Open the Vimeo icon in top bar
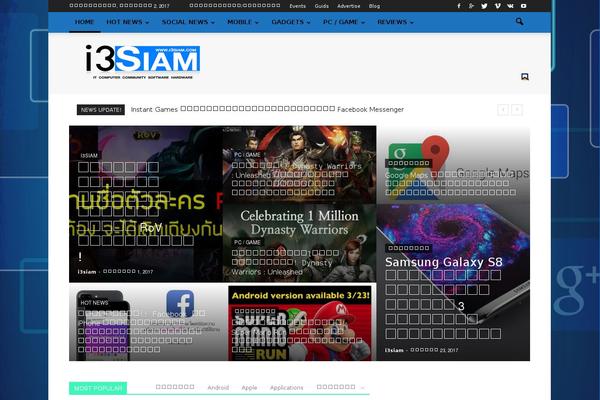This screenshot has width=600, height=400. point(497,6)
